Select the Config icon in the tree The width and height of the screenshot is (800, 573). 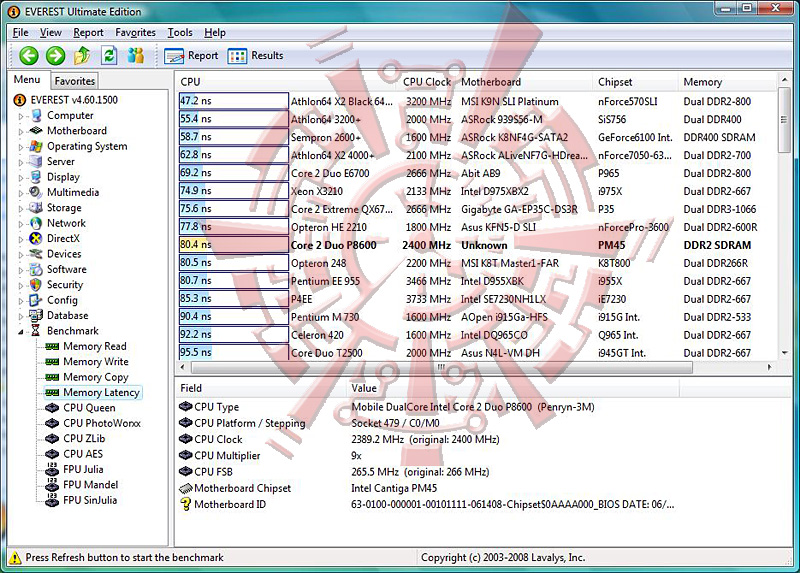pos(36,300)
